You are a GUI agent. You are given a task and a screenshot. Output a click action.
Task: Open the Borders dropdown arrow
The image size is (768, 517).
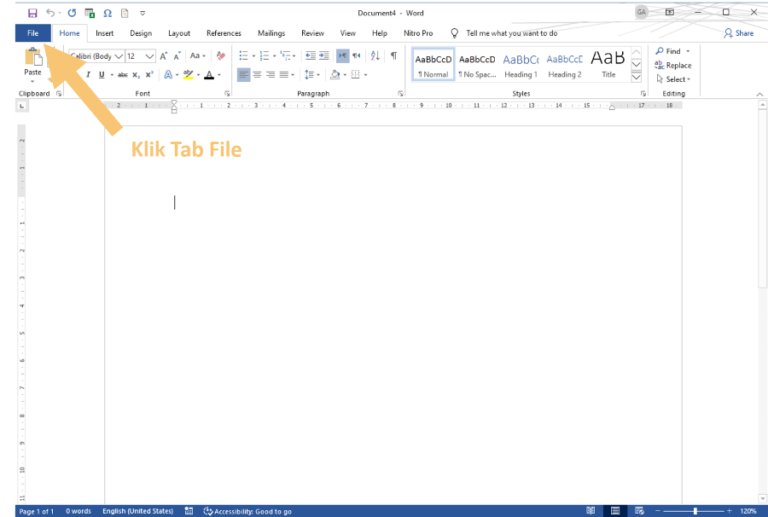click(365, 75)
